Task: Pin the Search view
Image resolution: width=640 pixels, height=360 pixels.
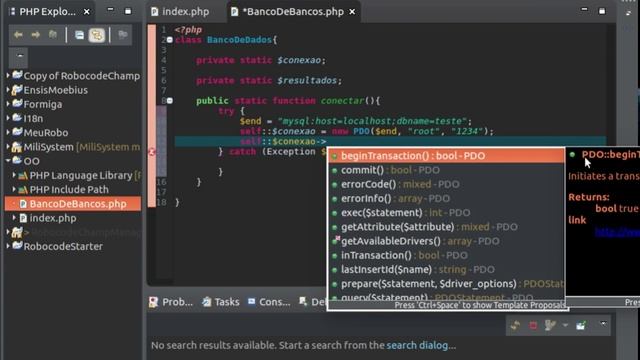Action: coord(581,325)
